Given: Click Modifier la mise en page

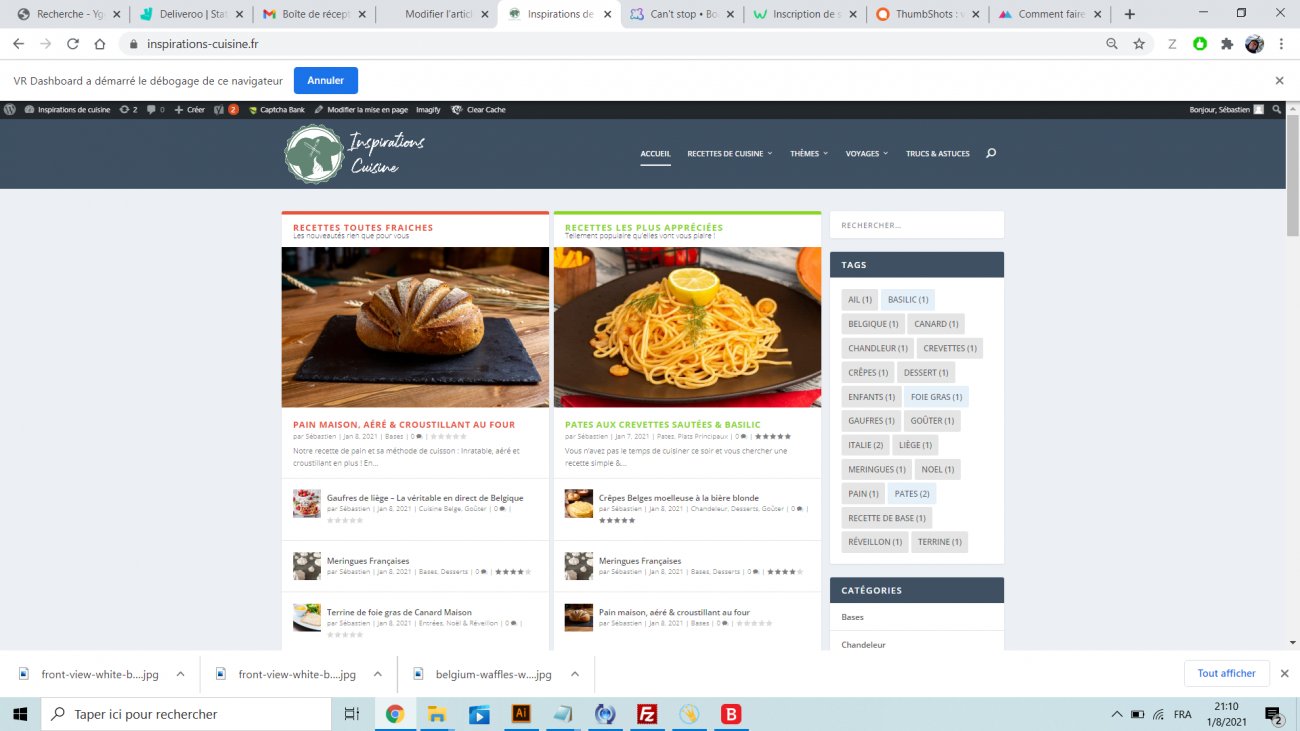Looking at the screenshot, I should tap(361, 110).
